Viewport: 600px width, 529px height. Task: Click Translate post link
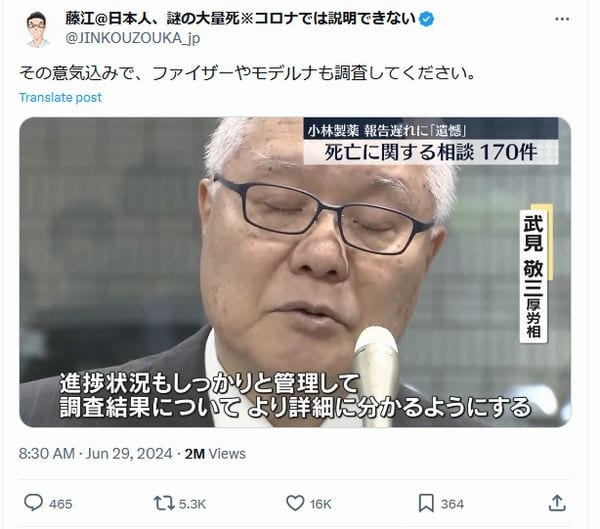[x=60, y=98]
